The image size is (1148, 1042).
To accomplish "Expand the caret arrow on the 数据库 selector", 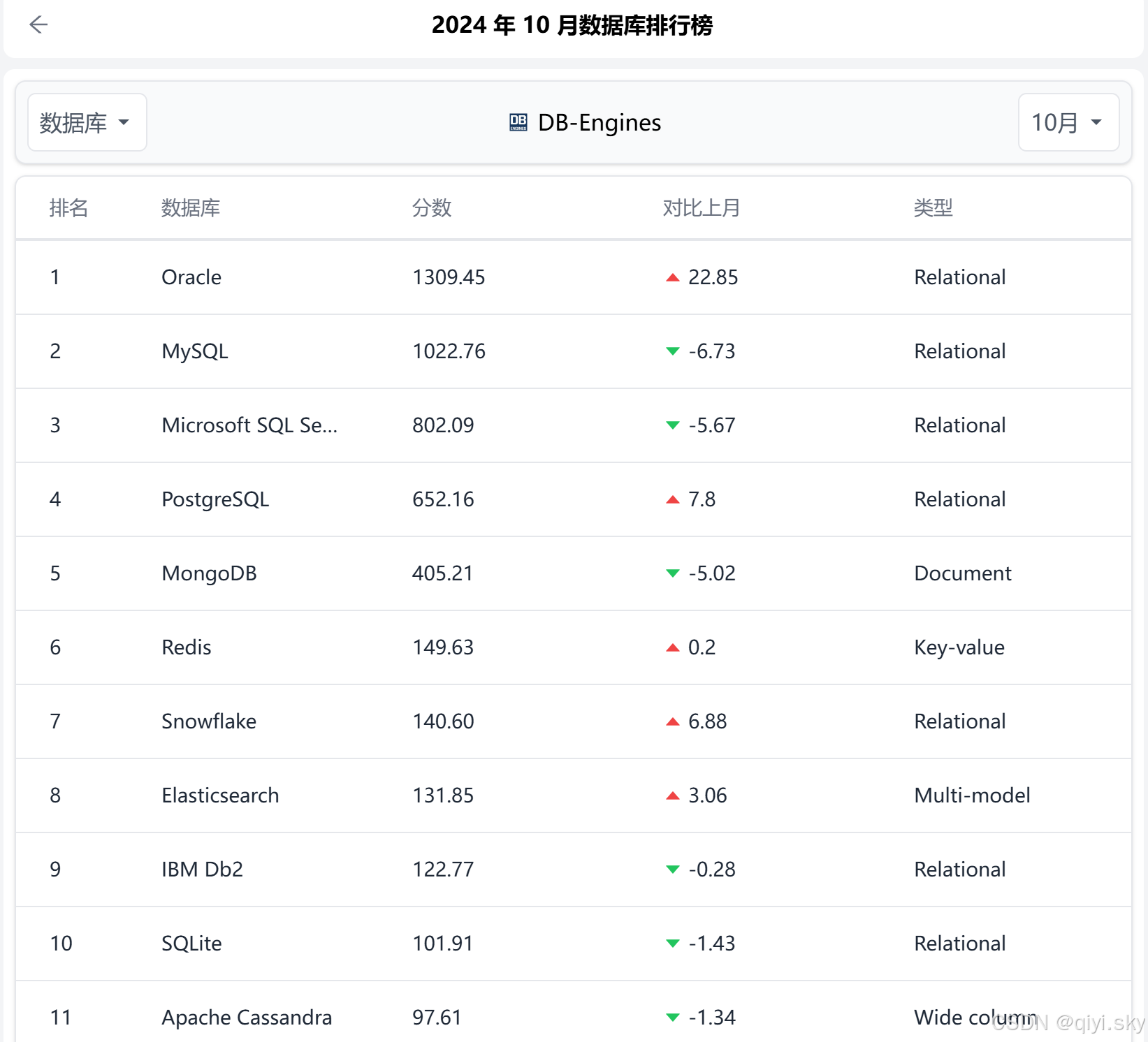I will click(124, 122).
